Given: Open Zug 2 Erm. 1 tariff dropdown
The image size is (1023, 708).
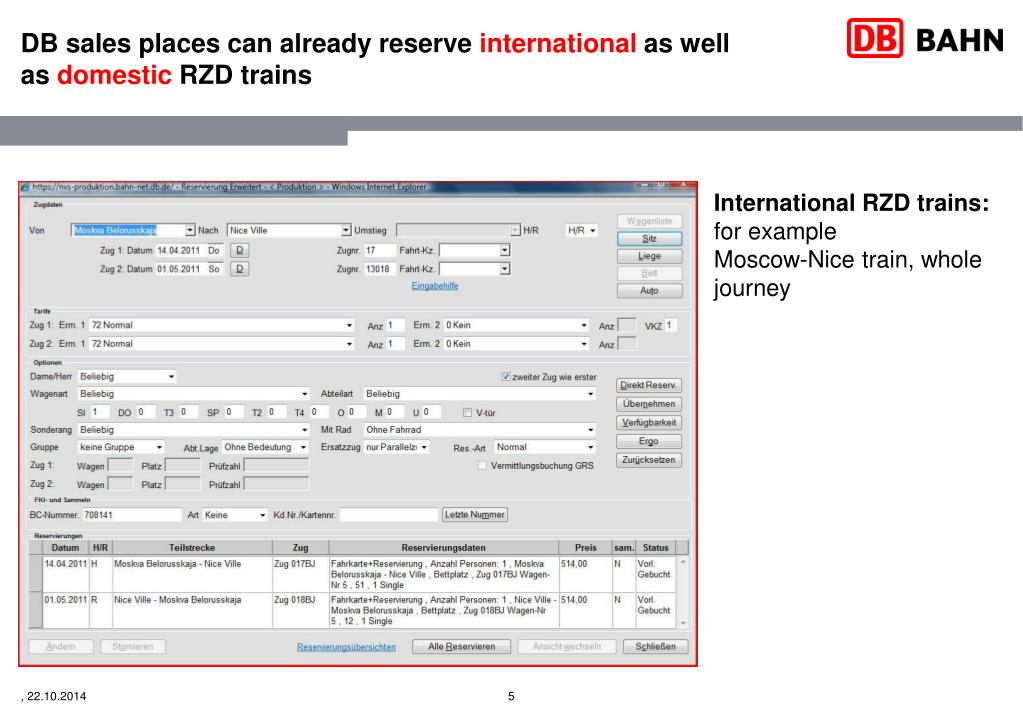Looking at the screenshot, I should coord(349,344).
